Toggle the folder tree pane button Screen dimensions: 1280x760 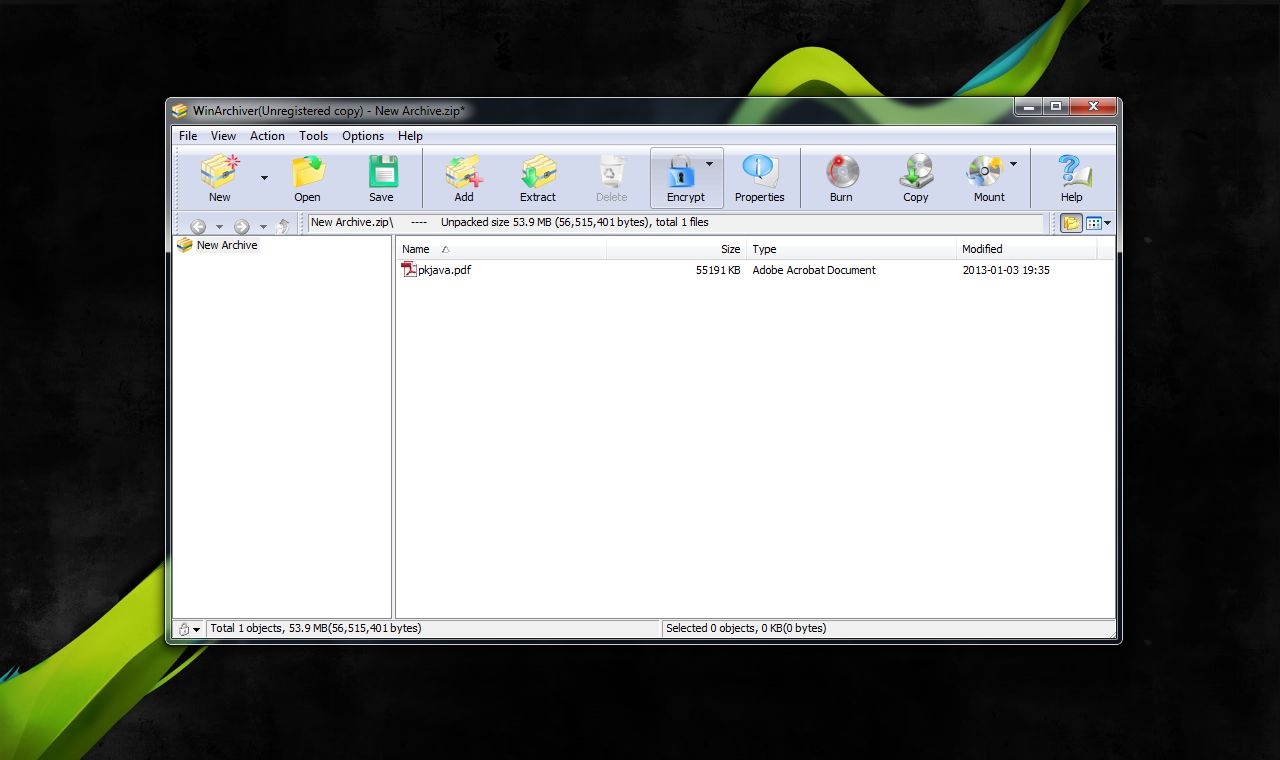(1071, 223)
